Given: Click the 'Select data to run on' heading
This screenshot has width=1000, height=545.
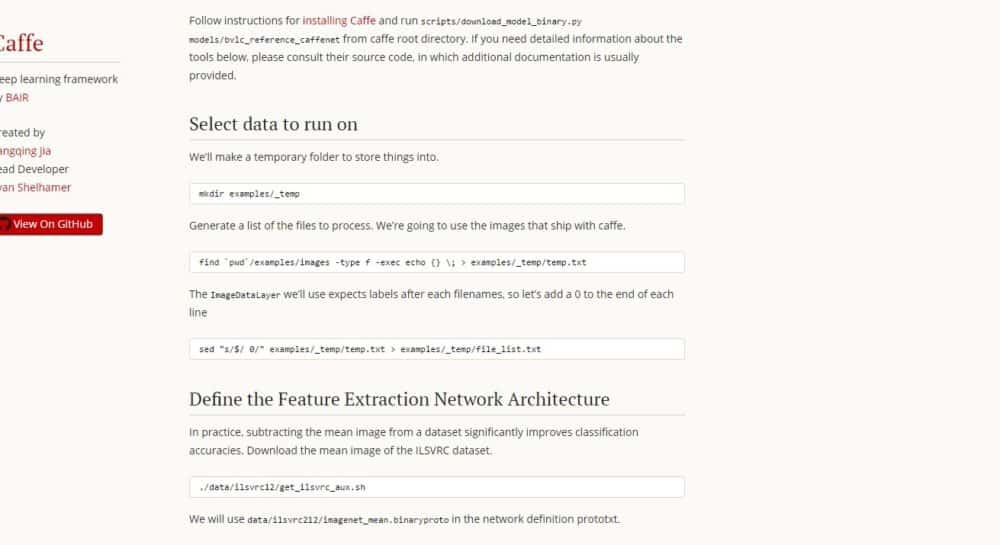Looking at the screenshot, I should pyautogui.click(x=273, y=124).
